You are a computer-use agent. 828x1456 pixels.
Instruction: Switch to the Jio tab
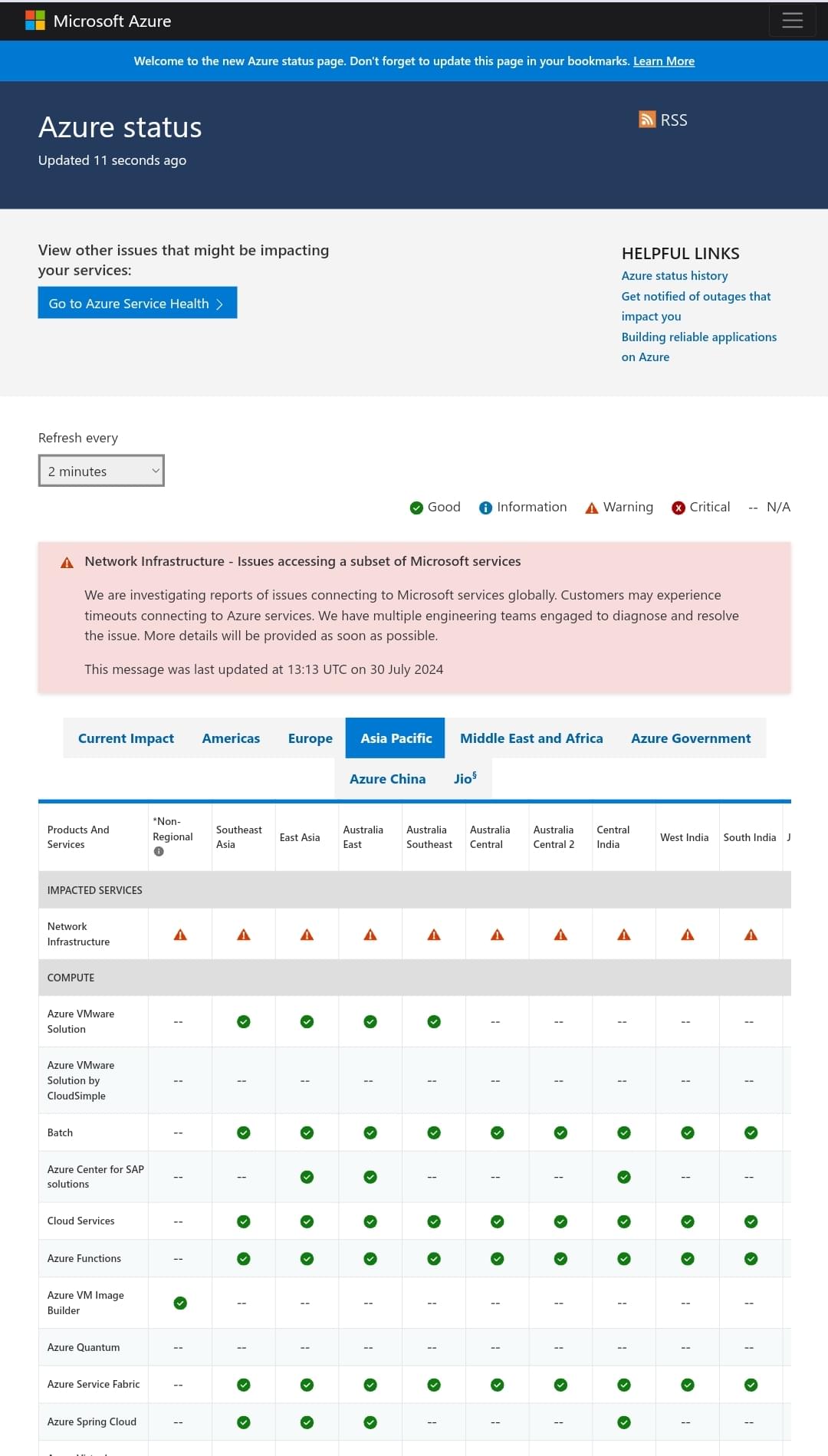coord(465,779)
